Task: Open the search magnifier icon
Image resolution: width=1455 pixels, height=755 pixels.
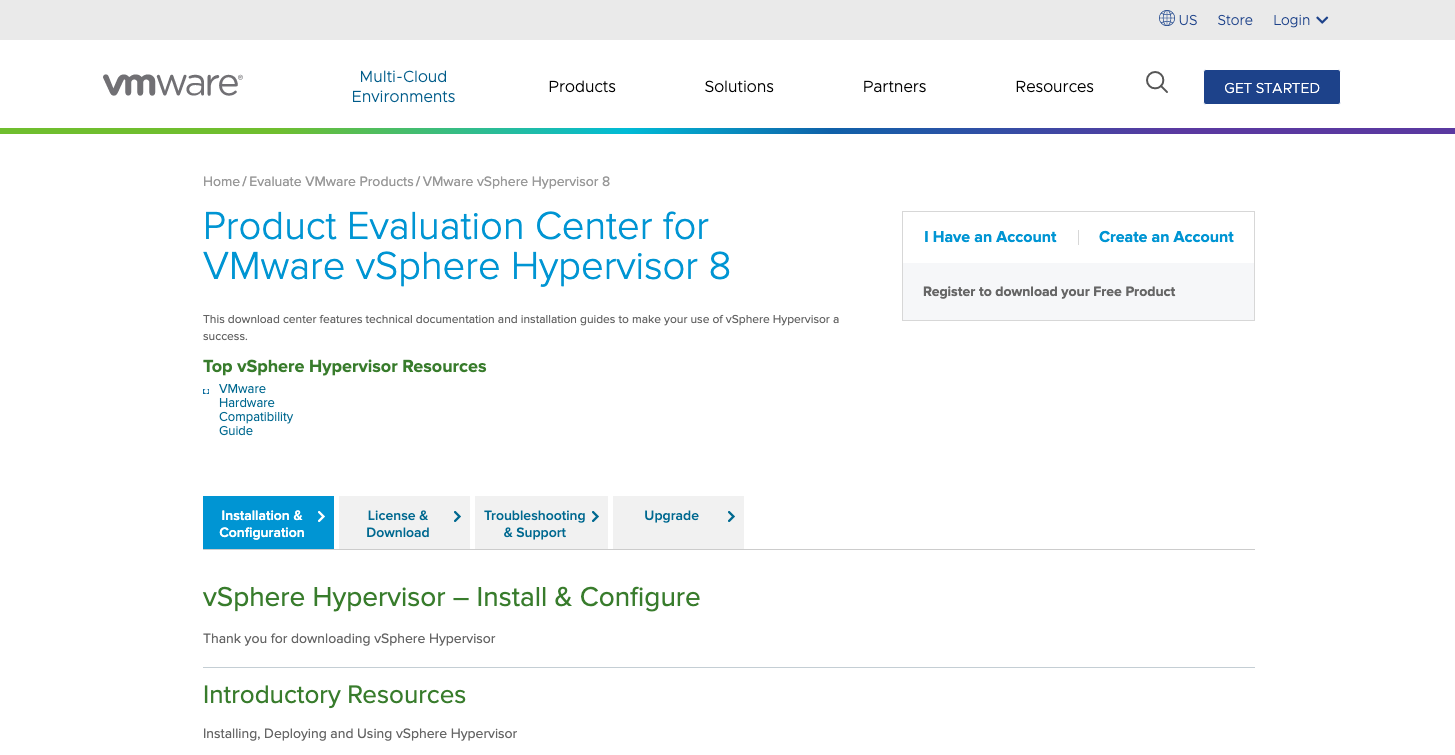Action: point(1157,83)
